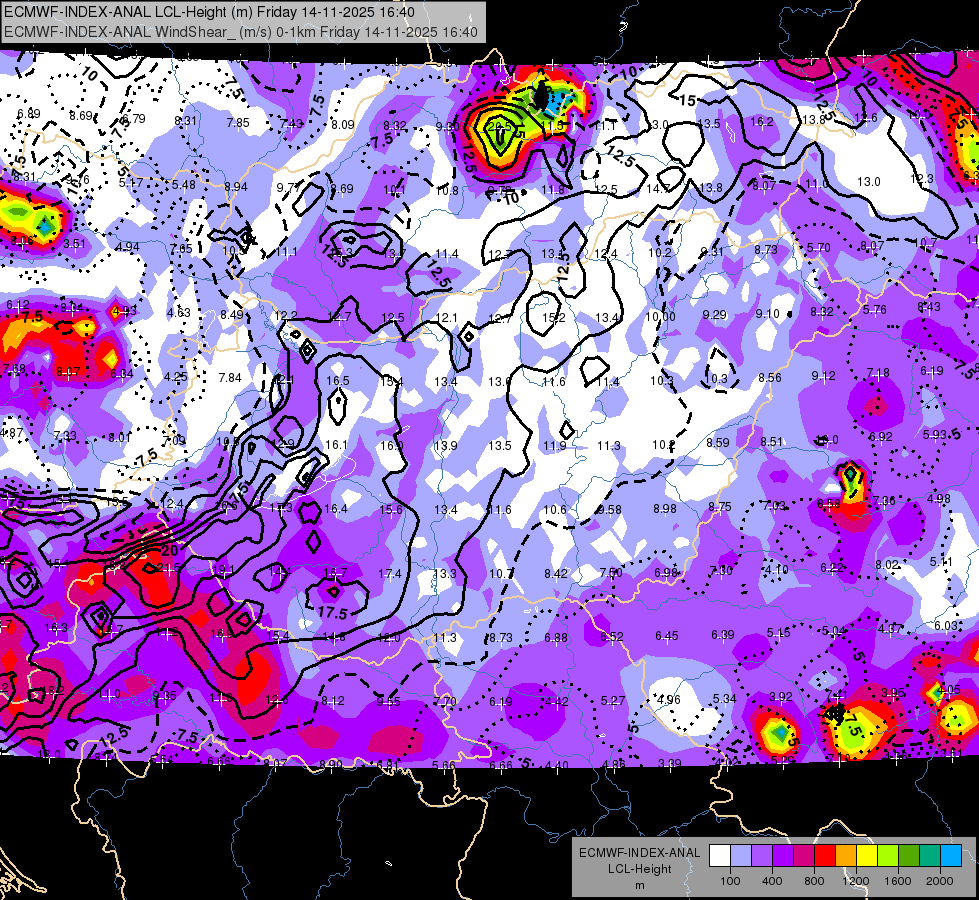Viewport: 979px width, 900px height.
Task: Click the map value 9.29
Action: 714,315
